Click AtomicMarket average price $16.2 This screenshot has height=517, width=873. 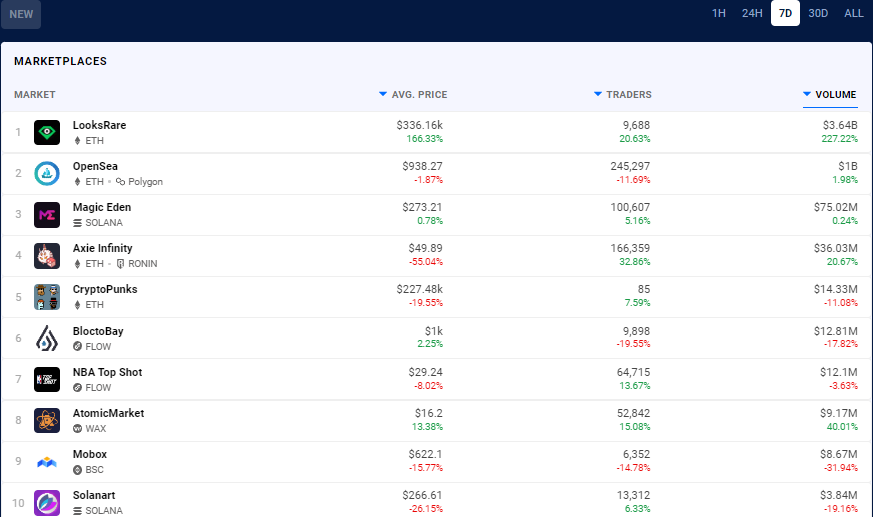tap(429, 413)
